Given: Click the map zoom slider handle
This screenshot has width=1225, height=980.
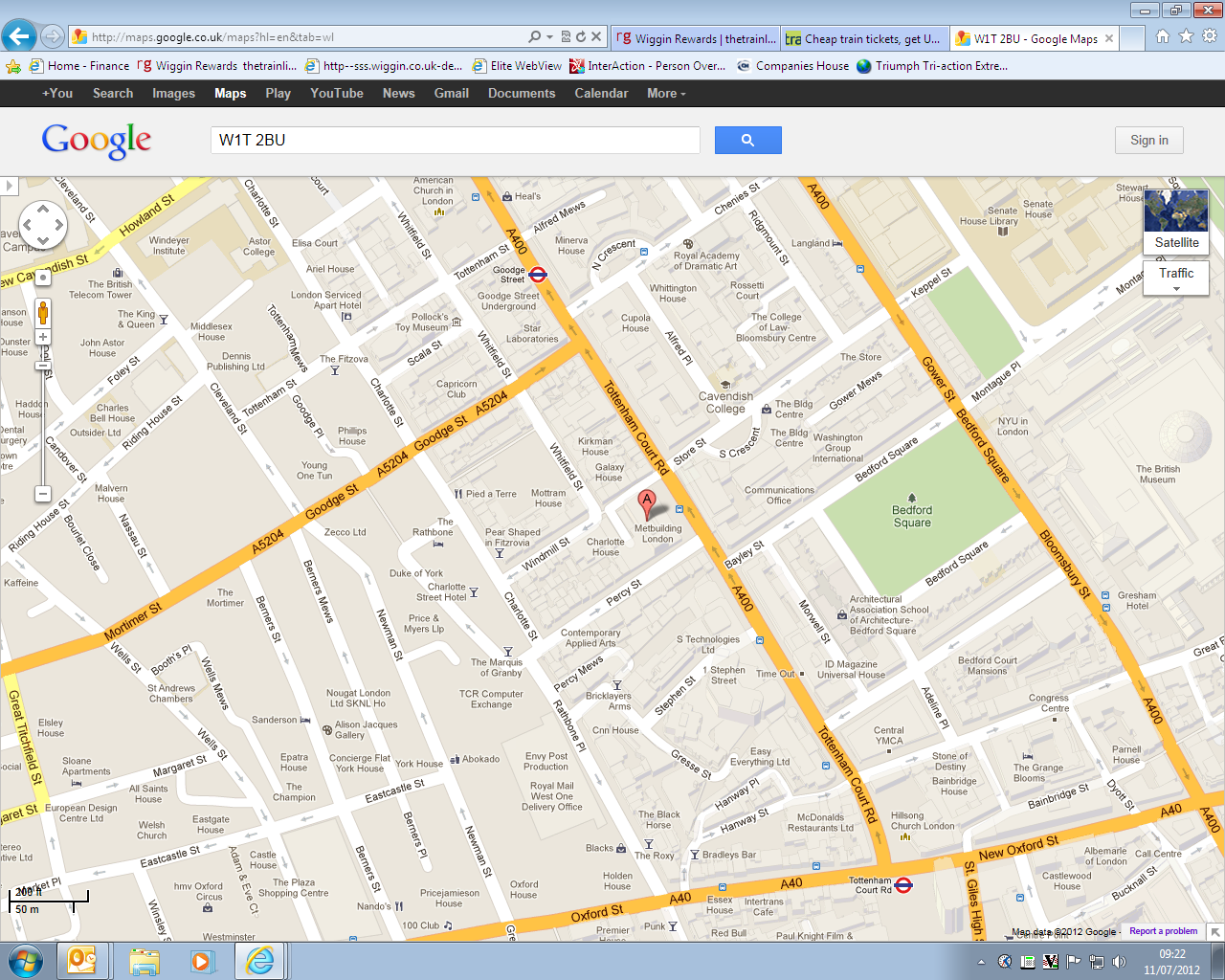Looking at the screenshot, I should point(43,367).
